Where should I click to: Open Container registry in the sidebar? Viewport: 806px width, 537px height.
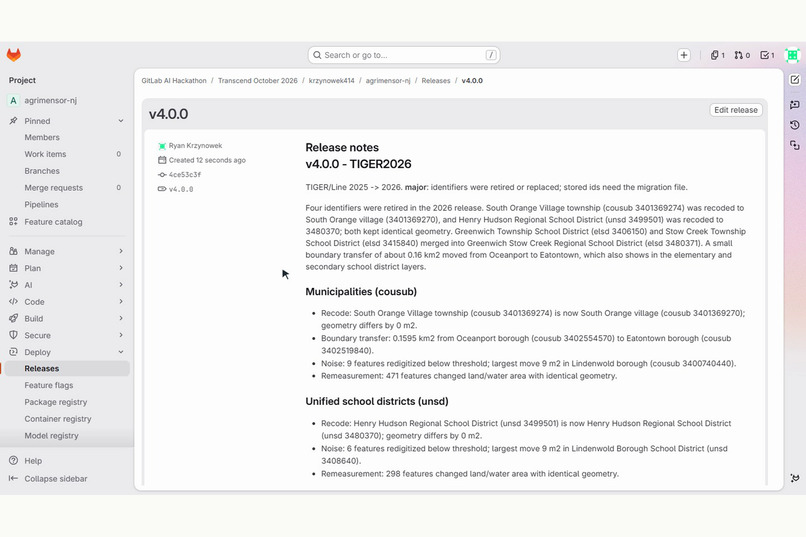pos(67,419)
